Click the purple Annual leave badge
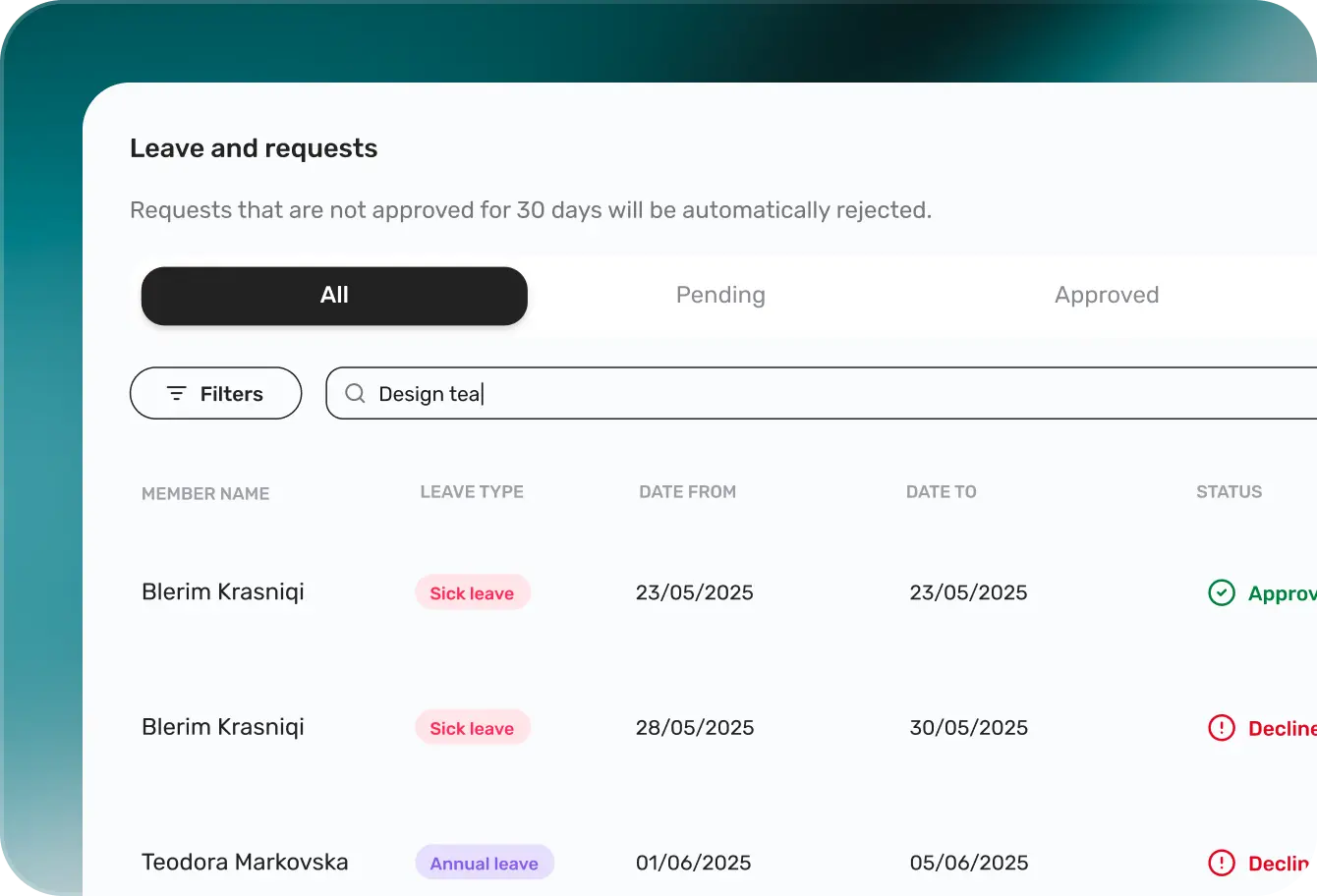Viewport: 1317px width, 896px height. 484,864
